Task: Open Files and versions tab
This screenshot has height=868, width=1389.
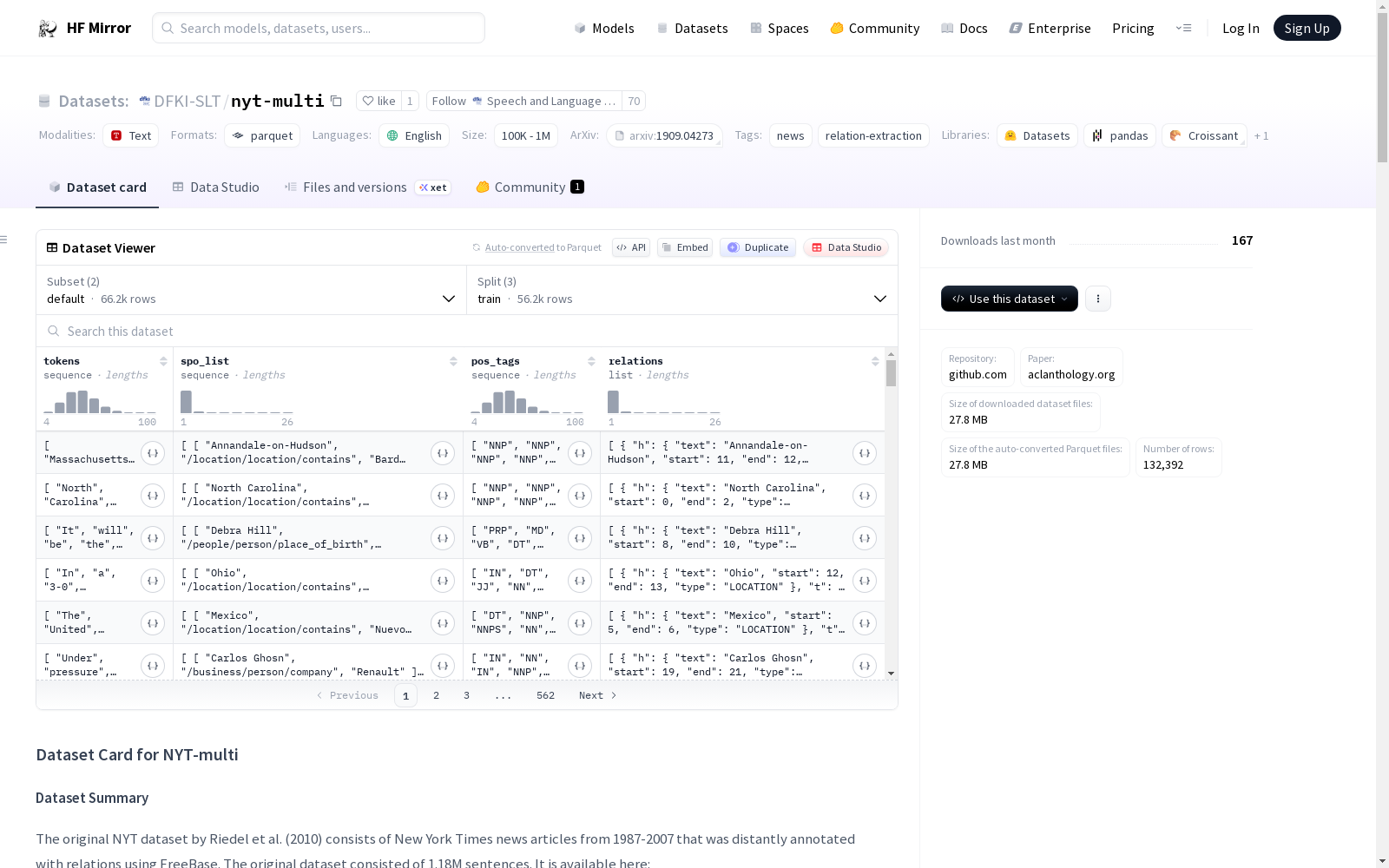Action: point(368,187)
